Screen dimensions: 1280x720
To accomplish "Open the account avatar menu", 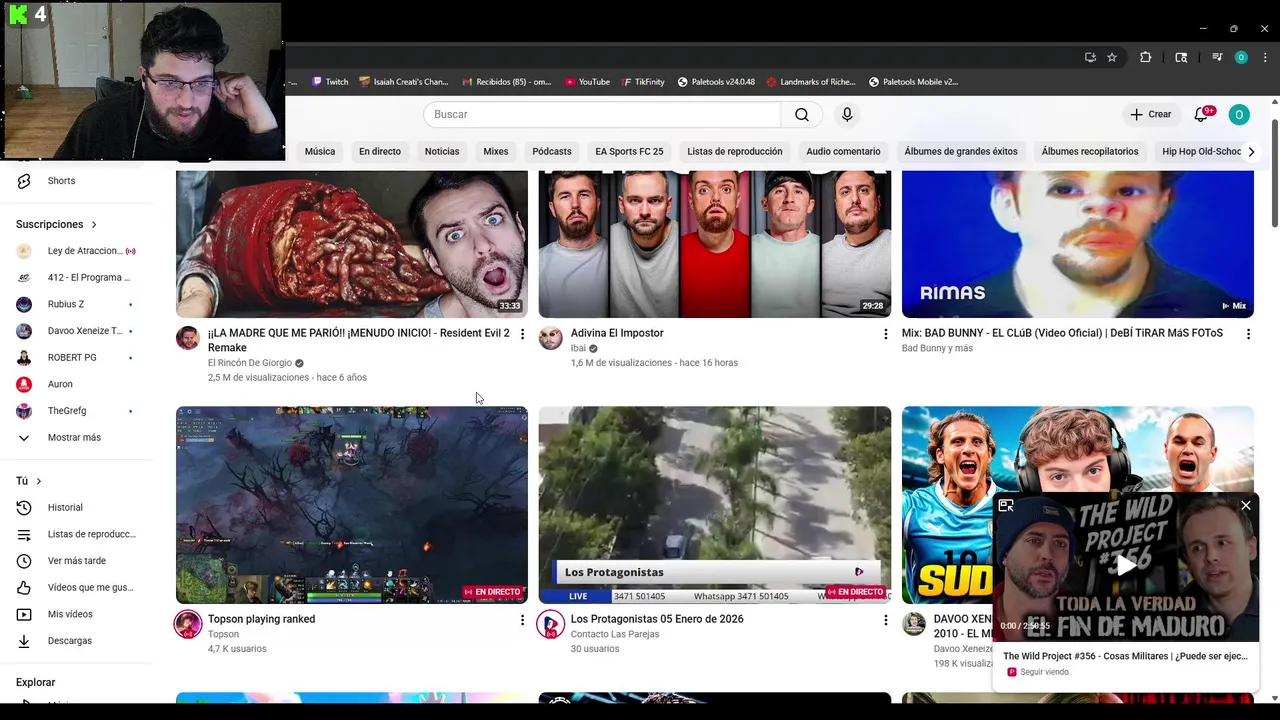I will [1238, 115].
